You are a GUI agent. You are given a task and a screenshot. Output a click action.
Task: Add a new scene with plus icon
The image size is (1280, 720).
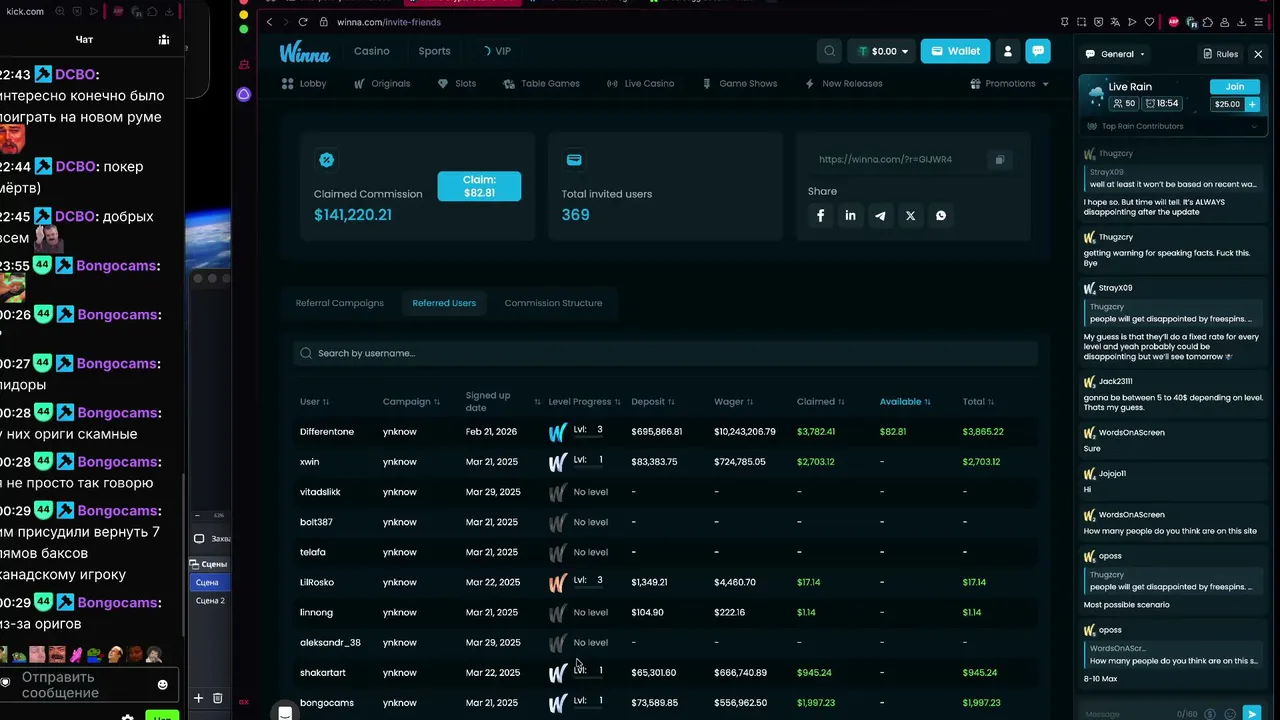(x=198, y=698)
